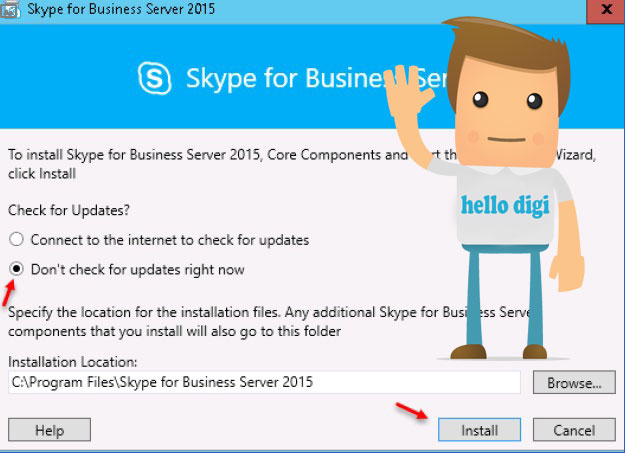
Task: Click the 'Check for Updates?' label
Action: pos(69,210)
